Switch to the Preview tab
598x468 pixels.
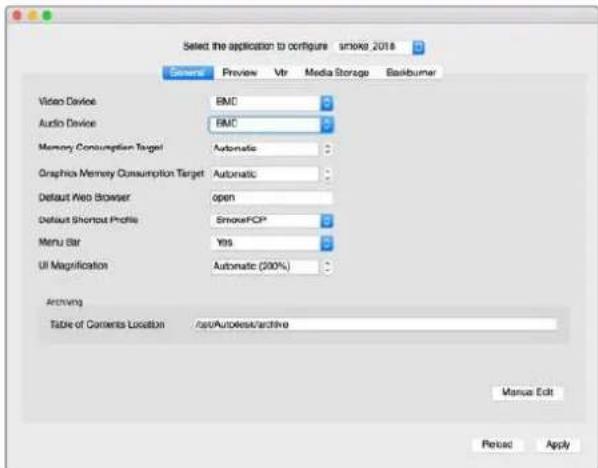coord(240,72)
